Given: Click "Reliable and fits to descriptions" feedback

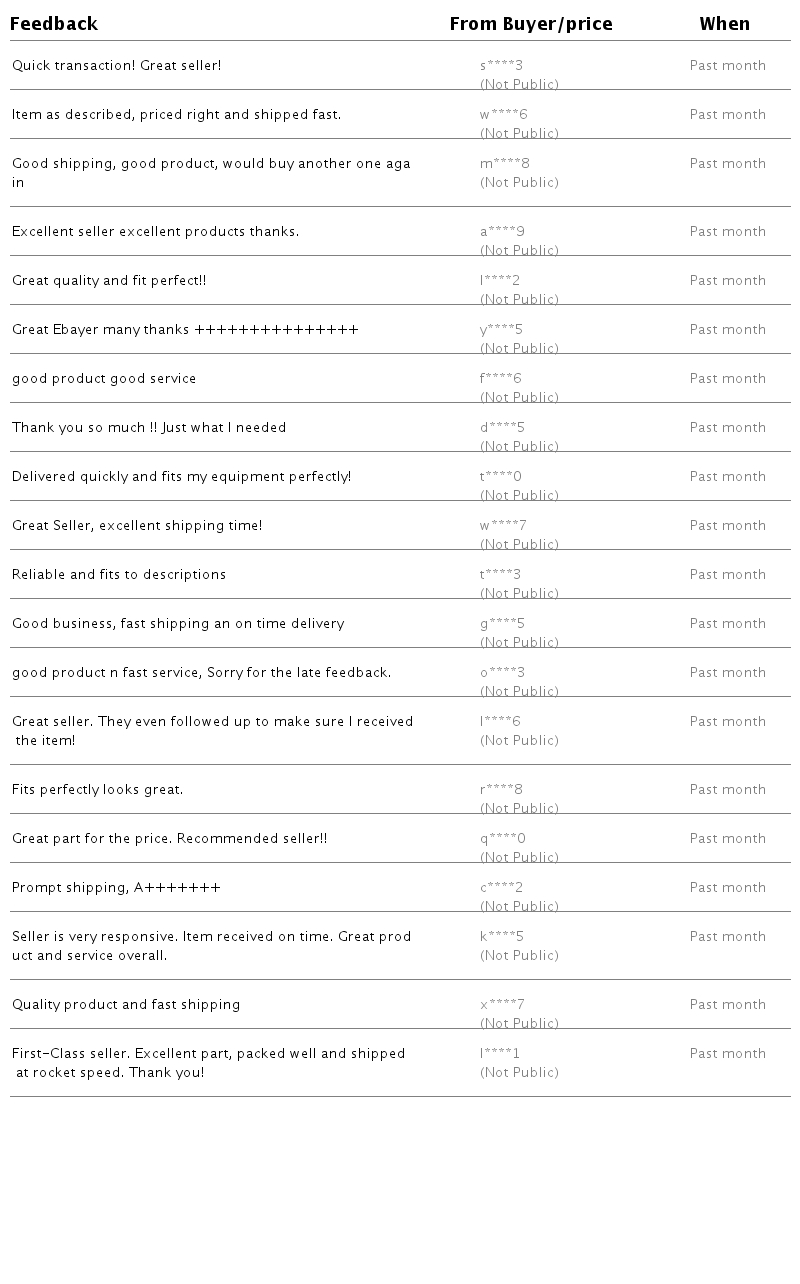Looking at the screenshot, I should 119,575.
